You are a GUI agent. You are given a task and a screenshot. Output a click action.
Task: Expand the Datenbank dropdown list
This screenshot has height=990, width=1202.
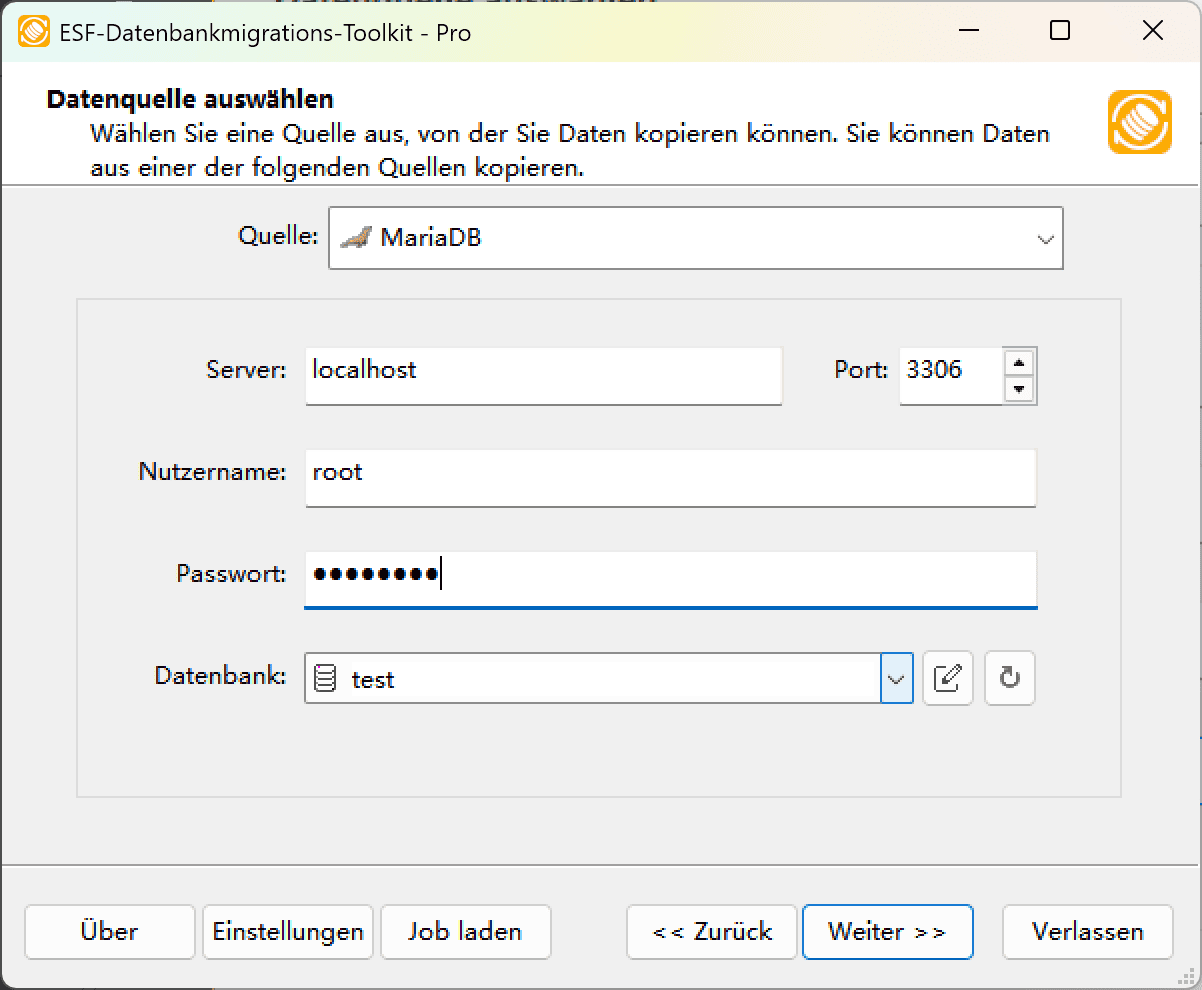click(896, 677)
